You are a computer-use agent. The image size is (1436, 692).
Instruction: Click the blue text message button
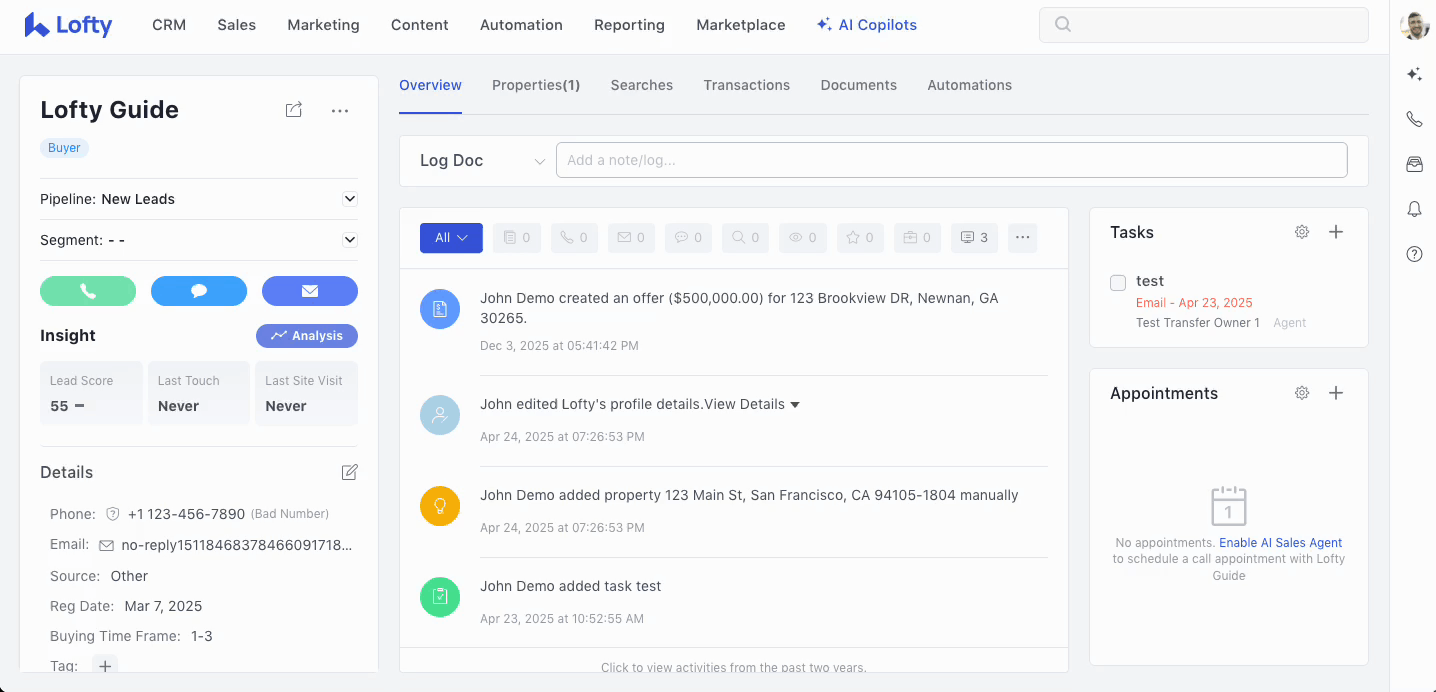coord(199,291)
